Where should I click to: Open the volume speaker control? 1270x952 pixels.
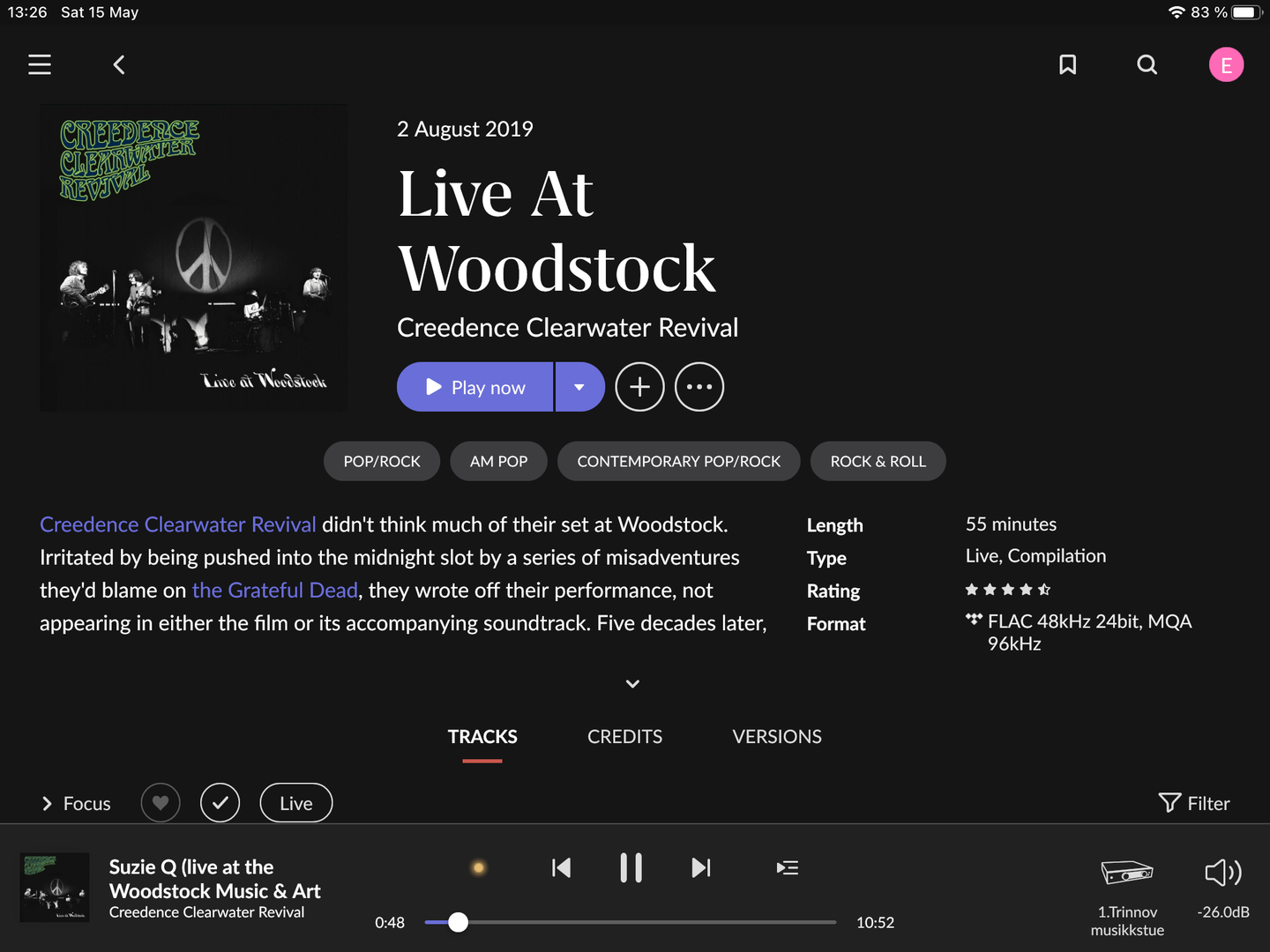coord(1223,873)
